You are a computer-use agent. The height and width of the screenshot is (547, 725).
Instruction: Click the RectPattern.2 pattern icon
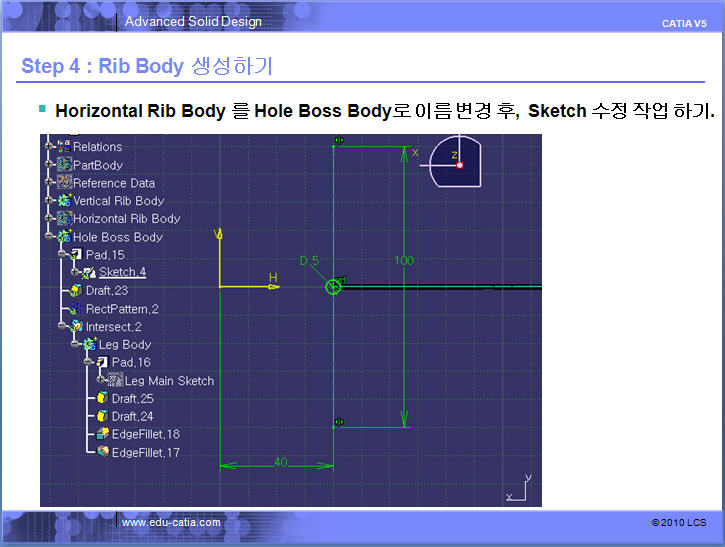pos(76,309)
